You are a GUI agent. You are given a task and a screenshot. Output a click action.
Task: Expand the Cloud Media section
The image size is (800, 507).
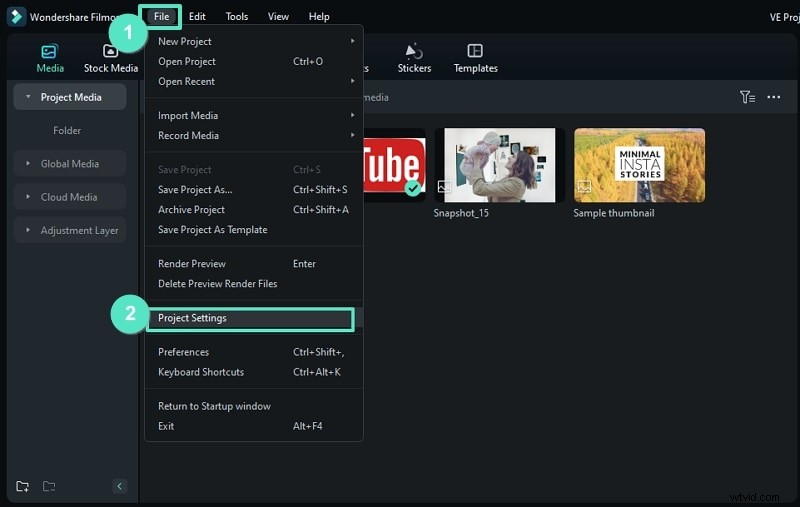tap(28, 196)
